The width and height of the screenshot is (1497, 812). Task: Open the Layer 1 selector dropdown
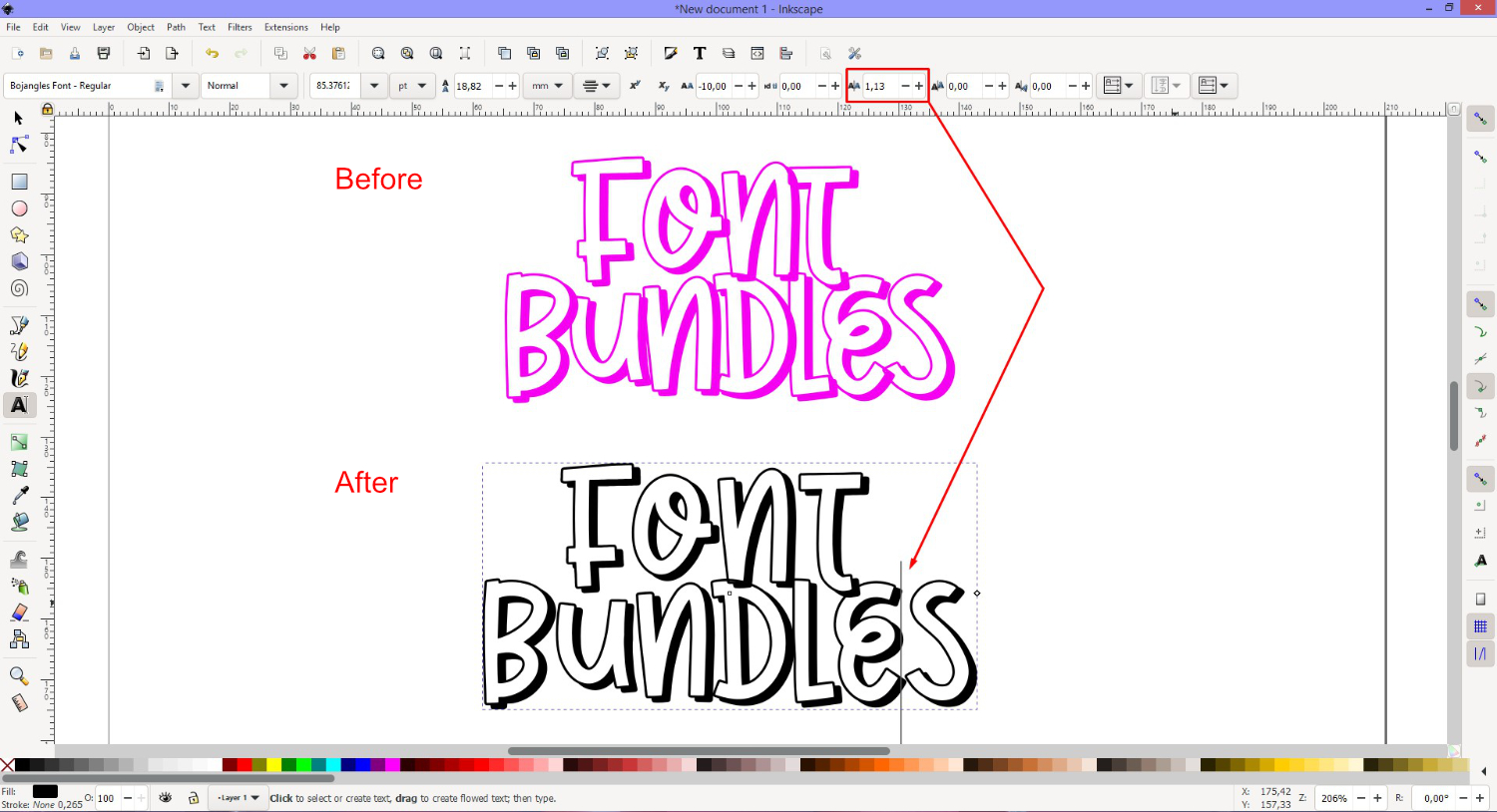(239, 798)
